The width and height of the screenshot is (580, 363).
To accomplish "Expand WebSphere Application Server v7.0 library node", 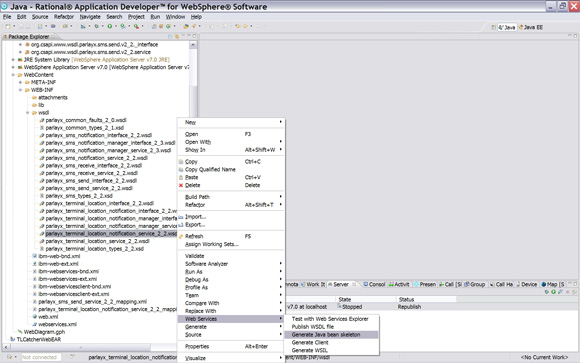I will pos(13,67).
